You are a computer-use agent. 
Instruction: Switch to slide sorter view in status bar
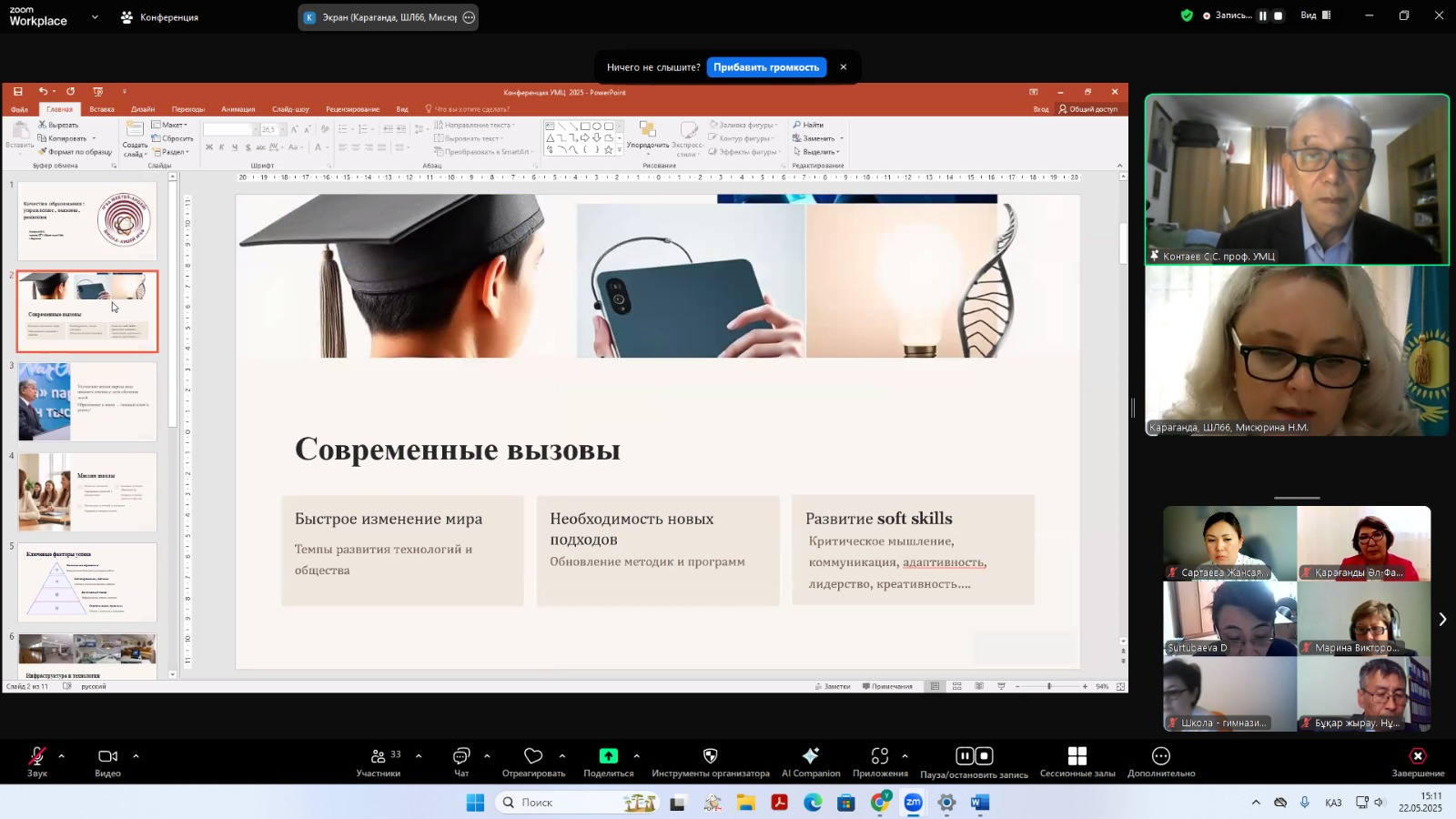956,686
